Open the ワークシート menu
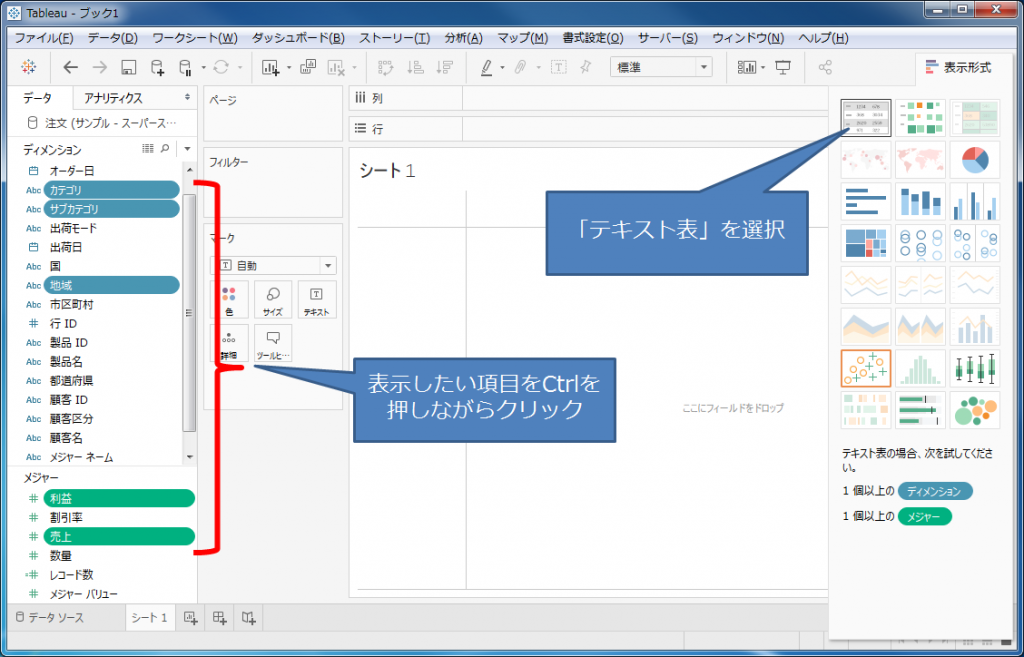The width and height of the screenshot is (1024, 657). click(x=194, y=38)
